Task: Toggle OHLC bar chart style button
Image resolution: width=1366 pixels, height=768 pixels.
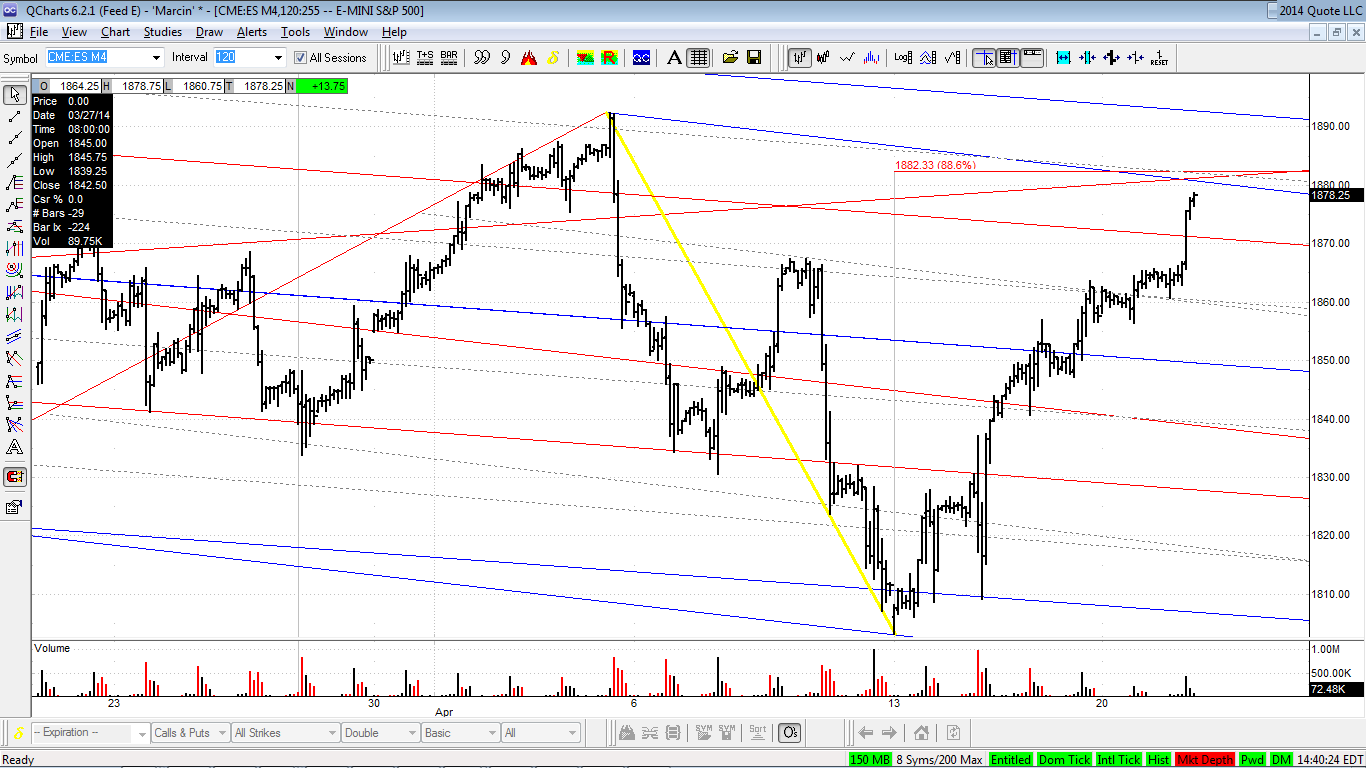Action: coord(800,58)
